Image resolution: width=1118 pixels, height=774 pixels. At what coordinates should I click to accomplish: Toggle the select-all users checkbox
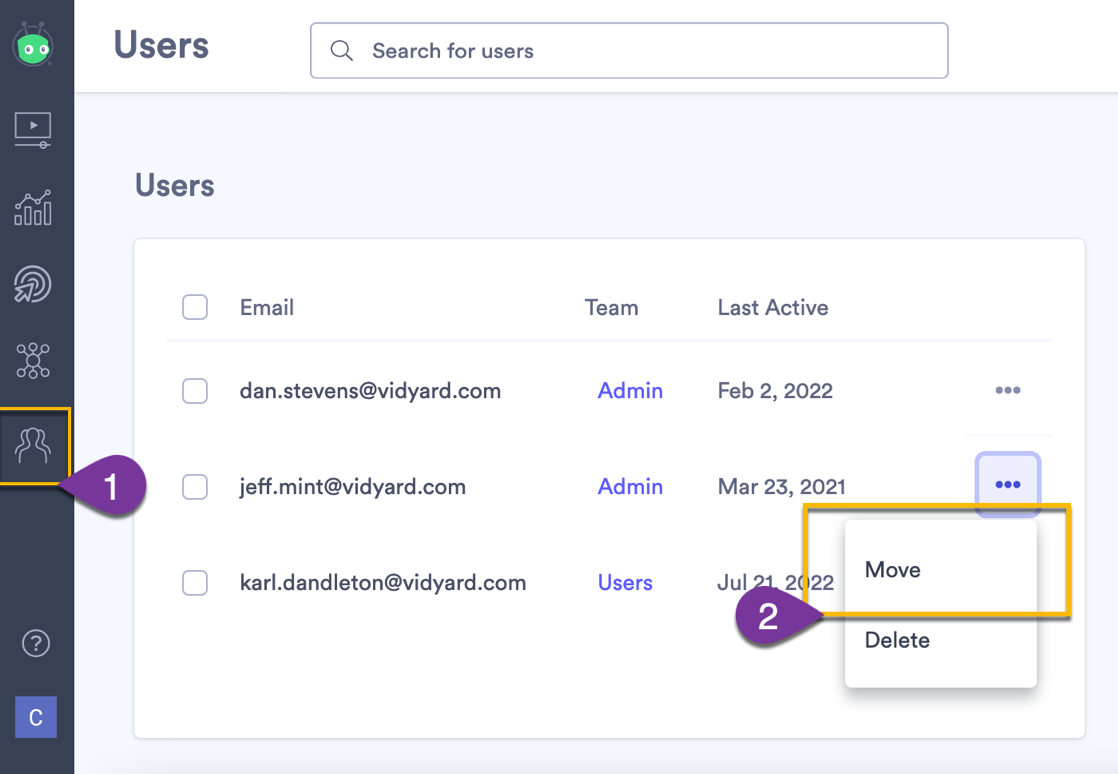(195, 307)
